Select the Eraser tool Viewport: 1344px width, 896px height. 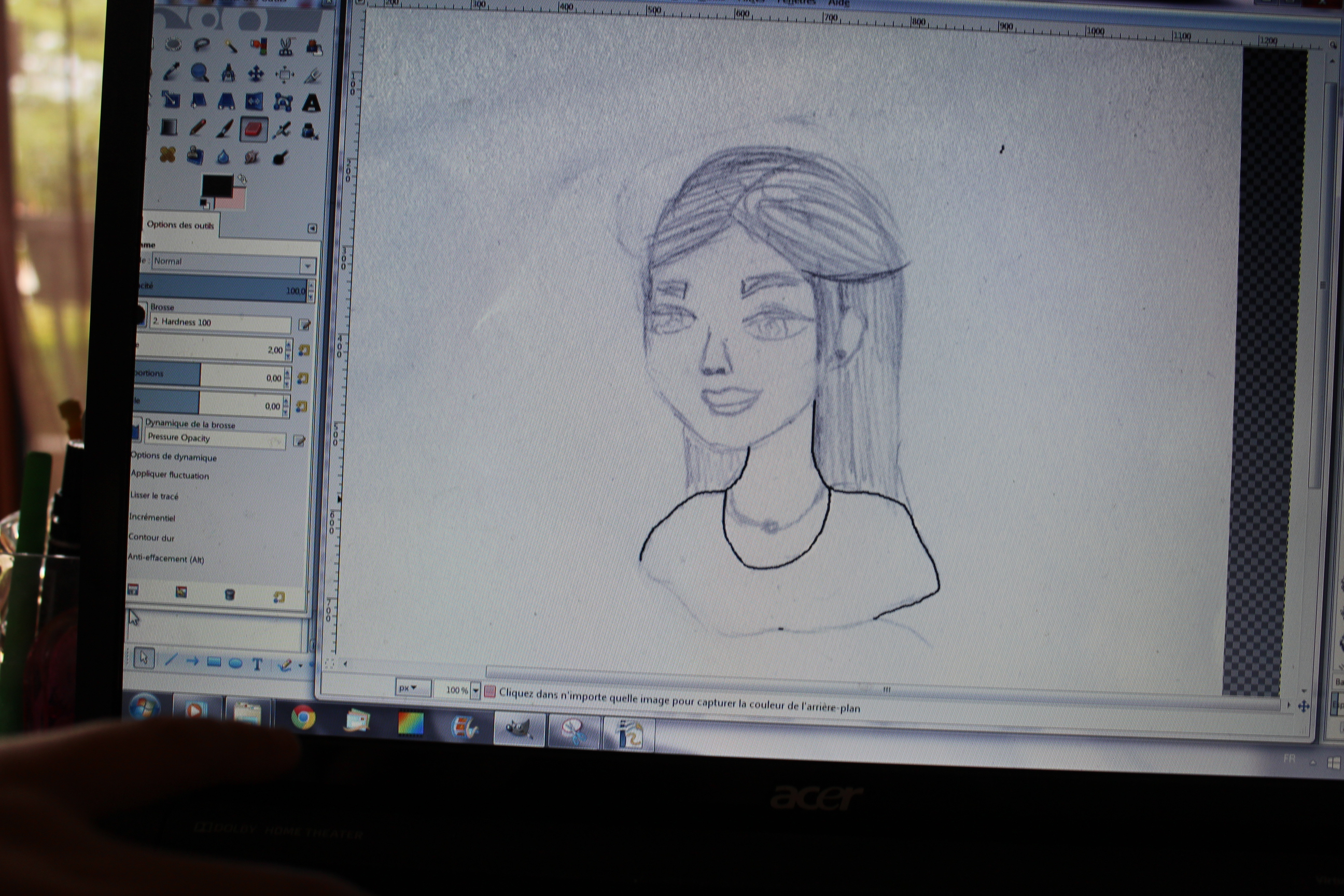coord(253,130)
